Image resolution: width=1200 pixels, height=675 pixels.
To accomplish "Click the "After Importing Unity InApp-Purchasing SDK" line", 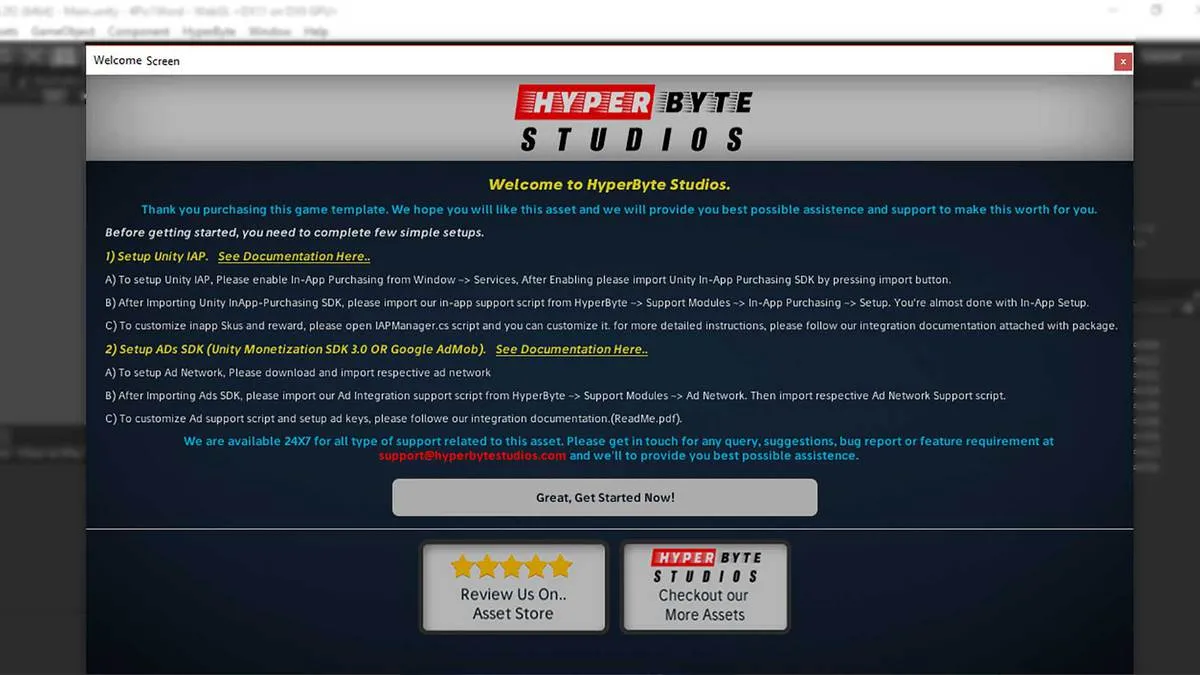I will click(x=597, y=303).
